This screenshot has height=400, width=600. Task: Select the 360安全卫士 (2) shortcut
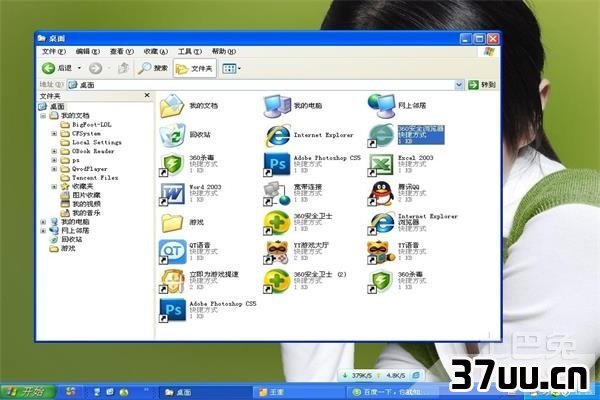[277, 281]
